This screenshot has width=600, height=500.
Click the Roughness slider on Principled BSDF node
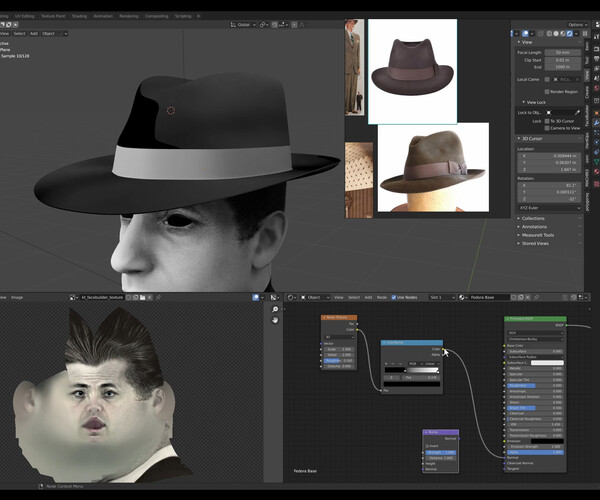point(535,386)
